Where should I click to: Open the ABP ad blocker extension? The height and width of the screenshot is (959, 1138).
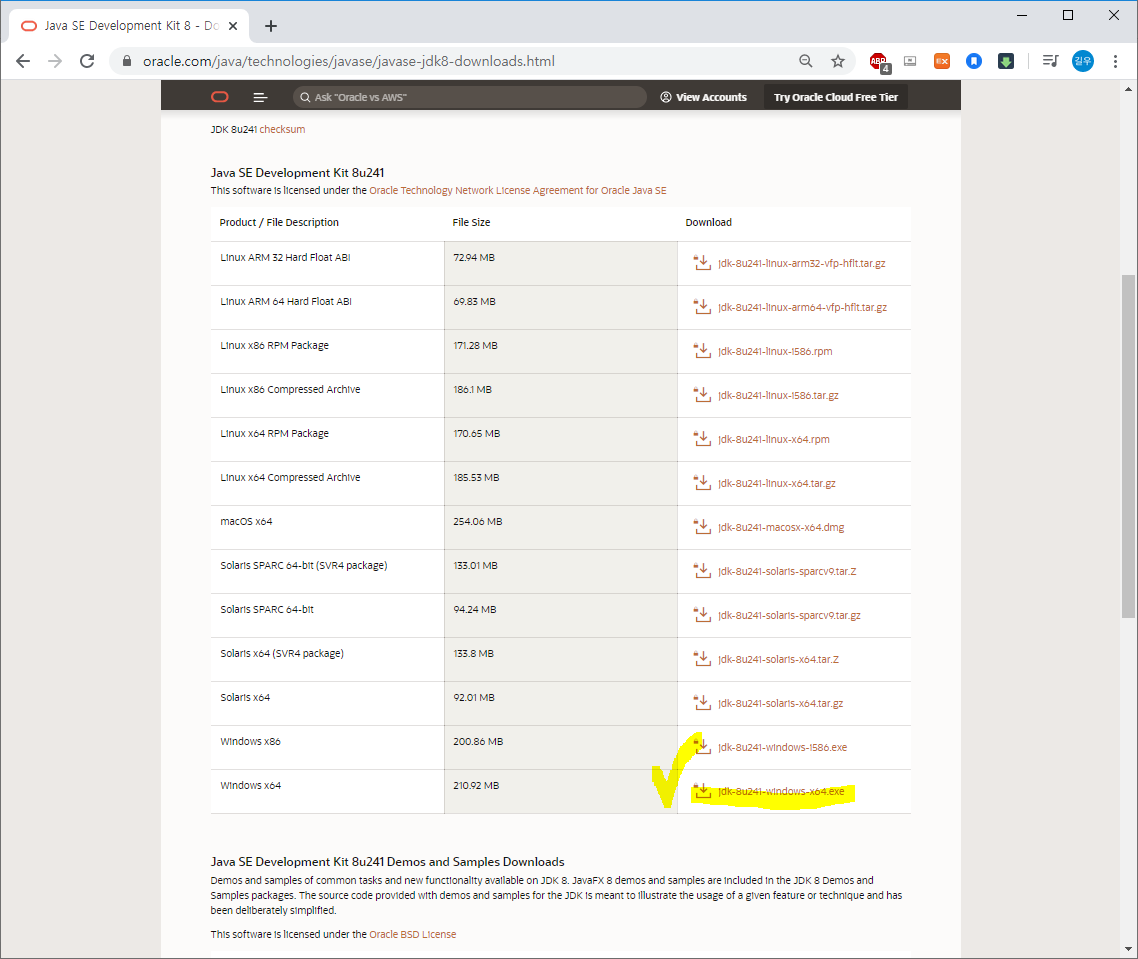point(879,62)
